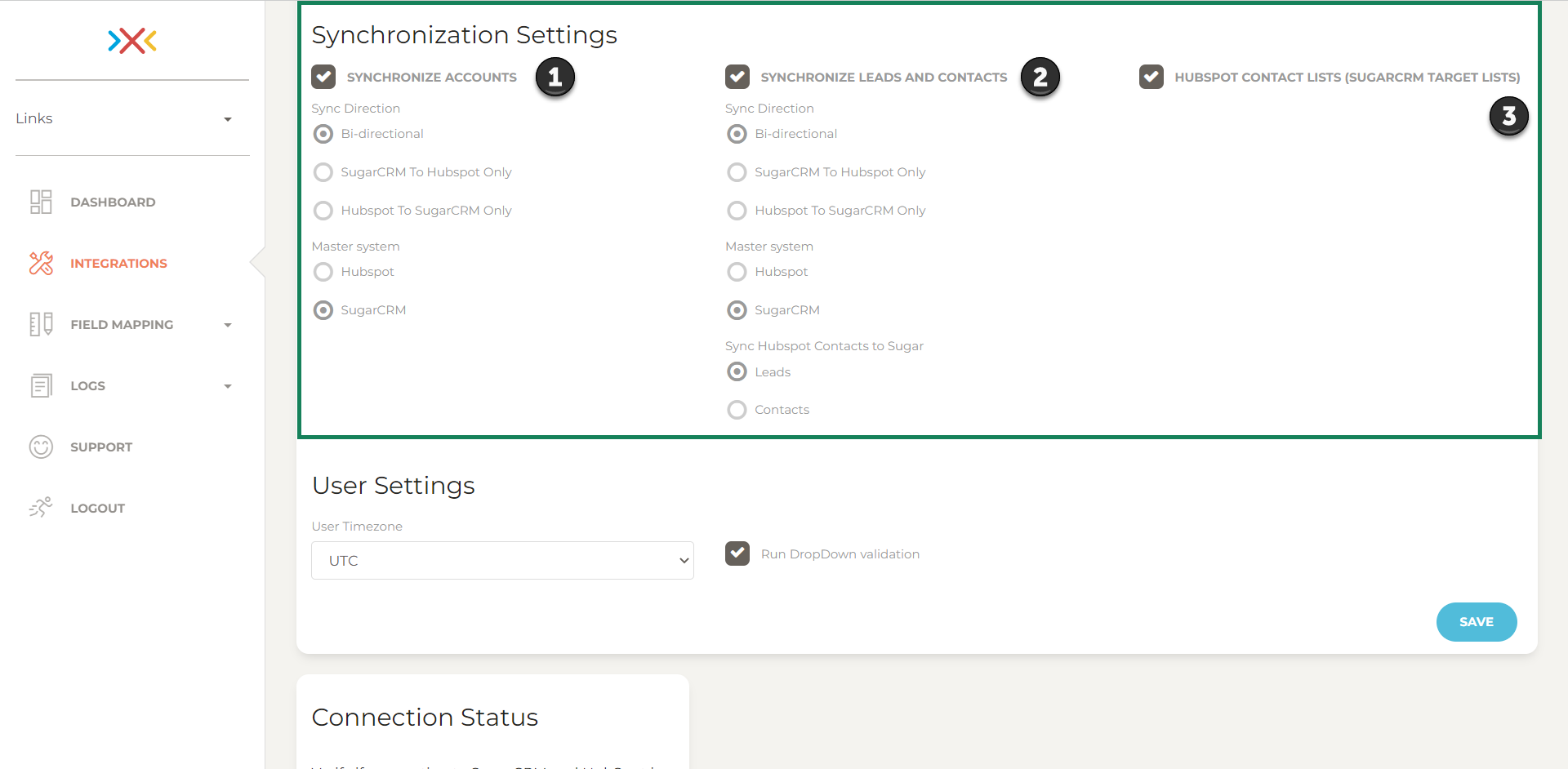Click the Logs document icon
The width and height of the screenshot is (1568, 769).
coord(41,385)
